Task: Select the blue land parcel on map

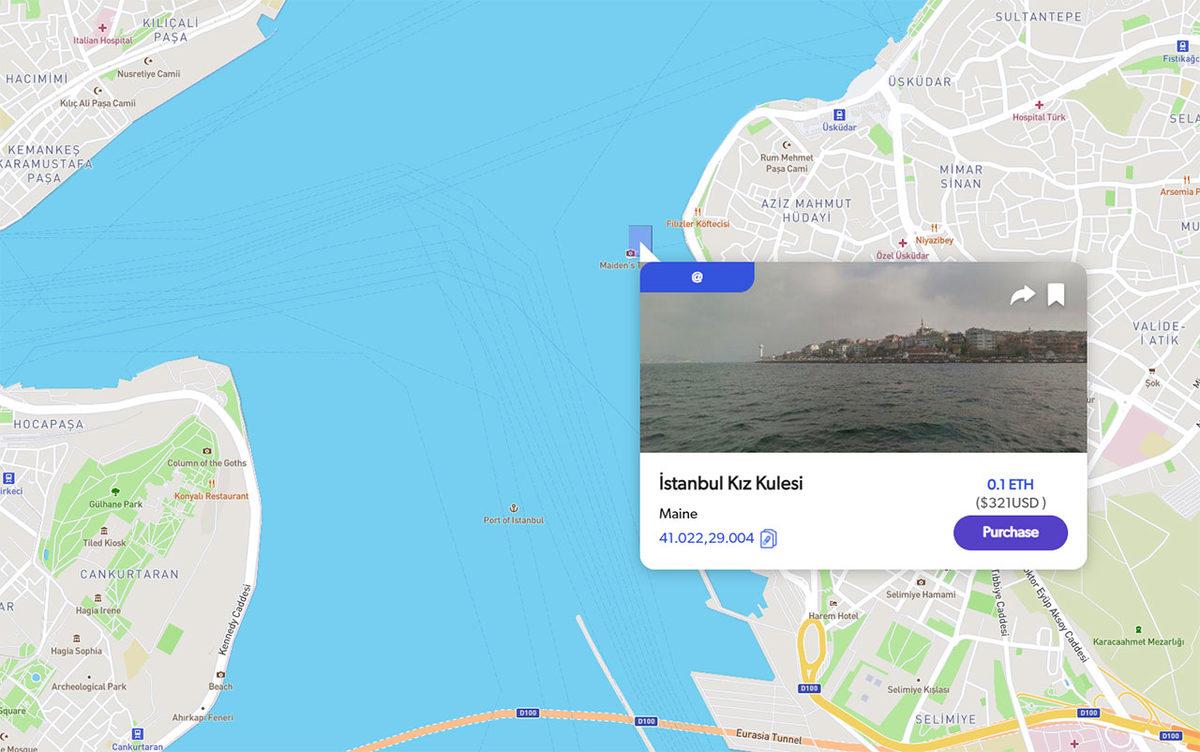Action: [x=640, y=239]
